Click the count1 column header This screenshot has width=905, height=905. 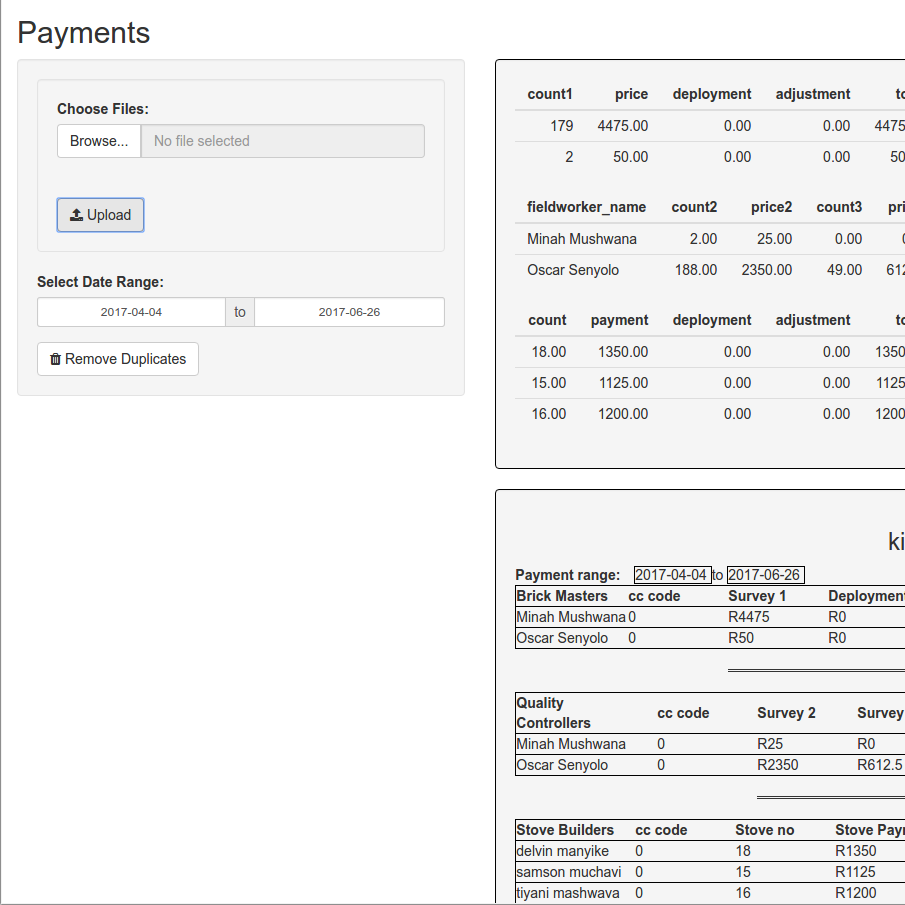click(x=550, y=94)
